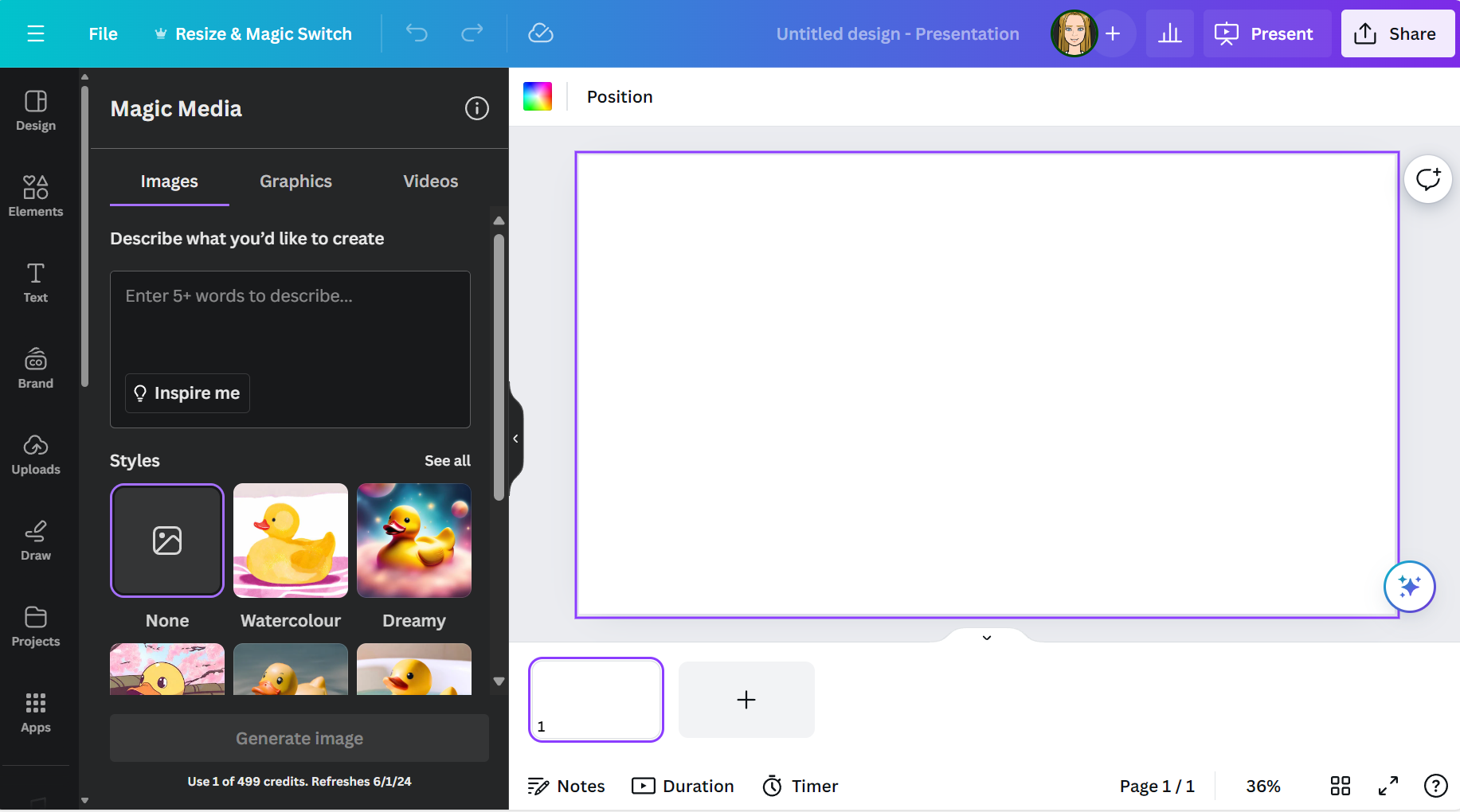Open the Magic assistant sparkle button
Viewport: 1460px width, 812px height.
(1409, 587)
